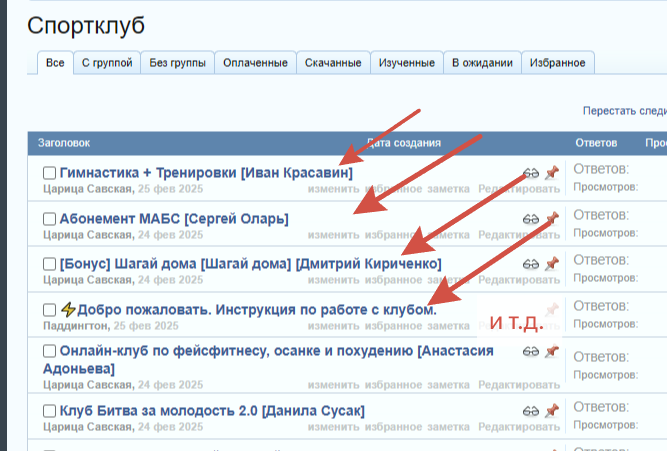Click glasses icon on Абонемент МАБС row
667x451 pixels.
pyautogui.click(x=530, y=218)
